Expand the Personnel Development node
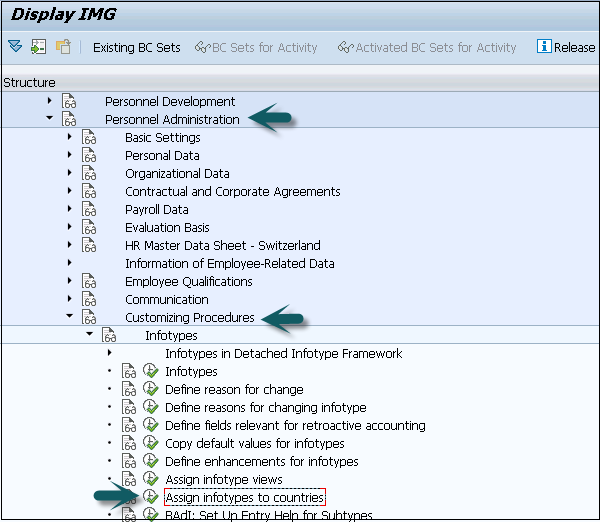The height and width of the screenshot is (522, 600). 49,102
